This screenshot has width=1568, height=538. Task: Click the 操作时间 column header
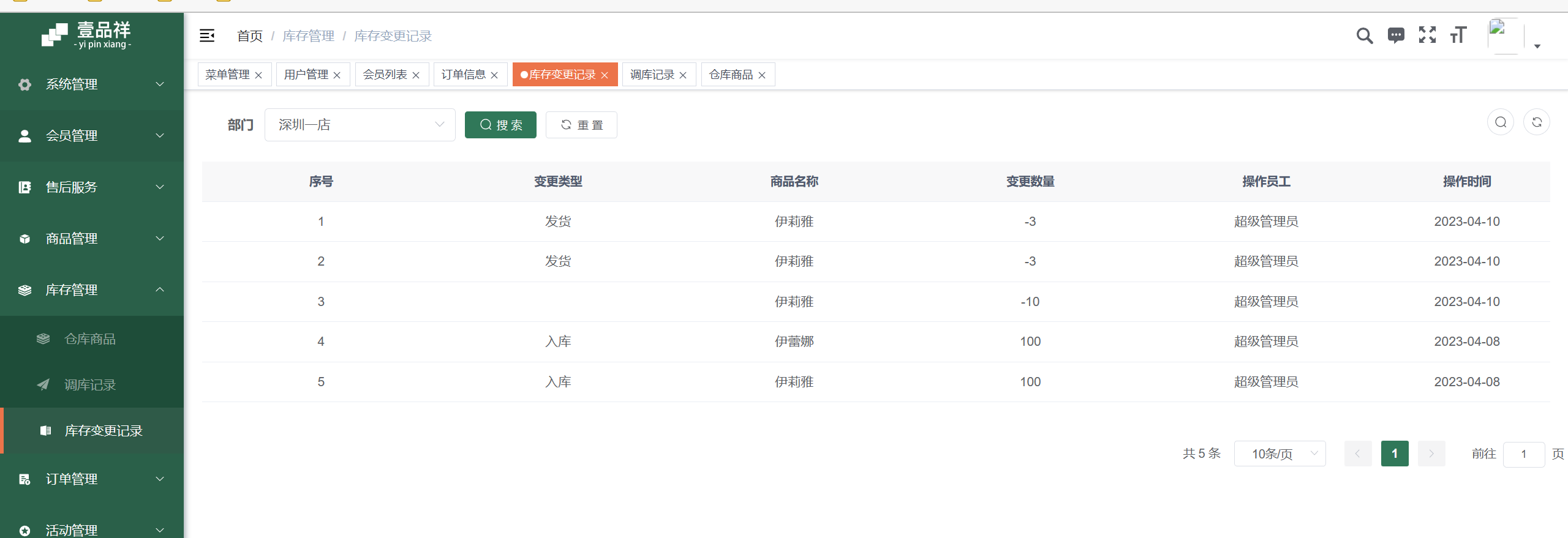pyautogui.click(x=1467, y=182)
